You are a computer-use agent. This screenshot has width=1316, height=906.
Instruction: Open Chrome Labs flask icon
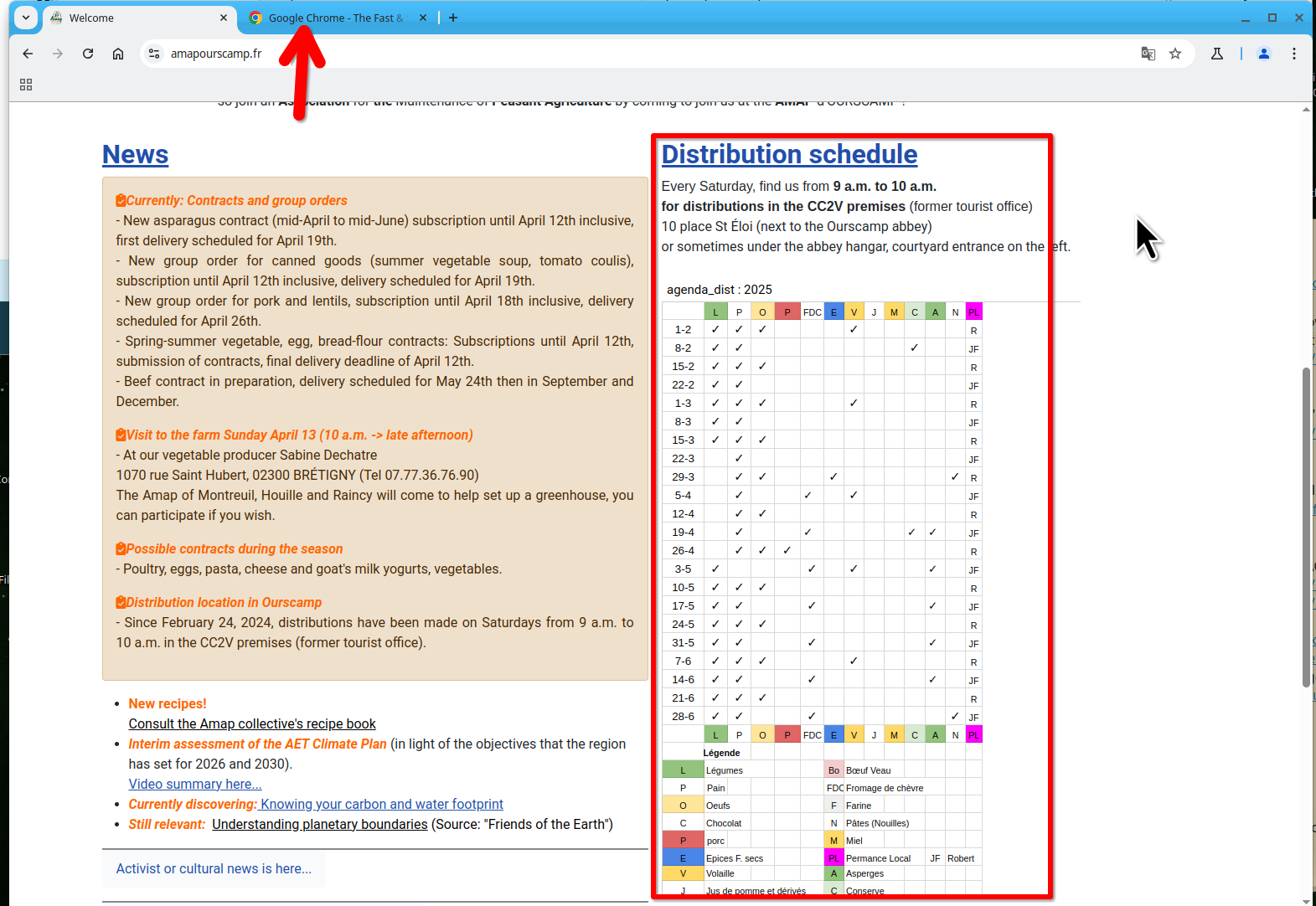[1217, 54]
